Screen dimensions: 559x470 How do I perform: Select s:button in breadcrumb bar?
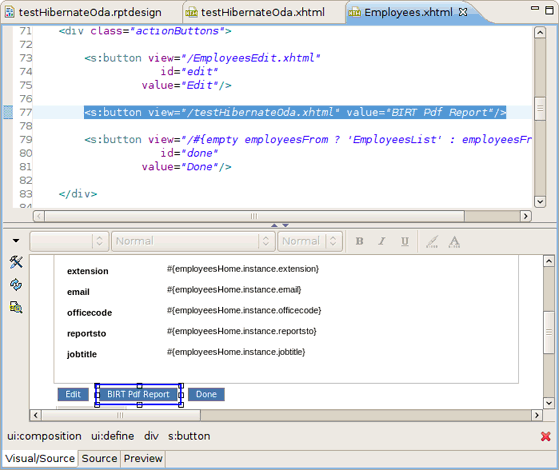coord(189,436)
